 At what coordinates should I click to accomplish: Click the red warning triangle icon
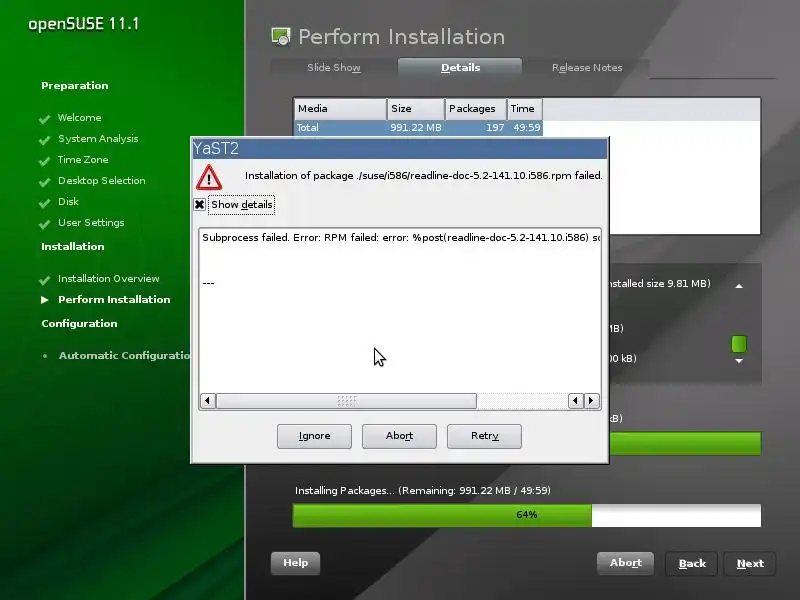209,177
